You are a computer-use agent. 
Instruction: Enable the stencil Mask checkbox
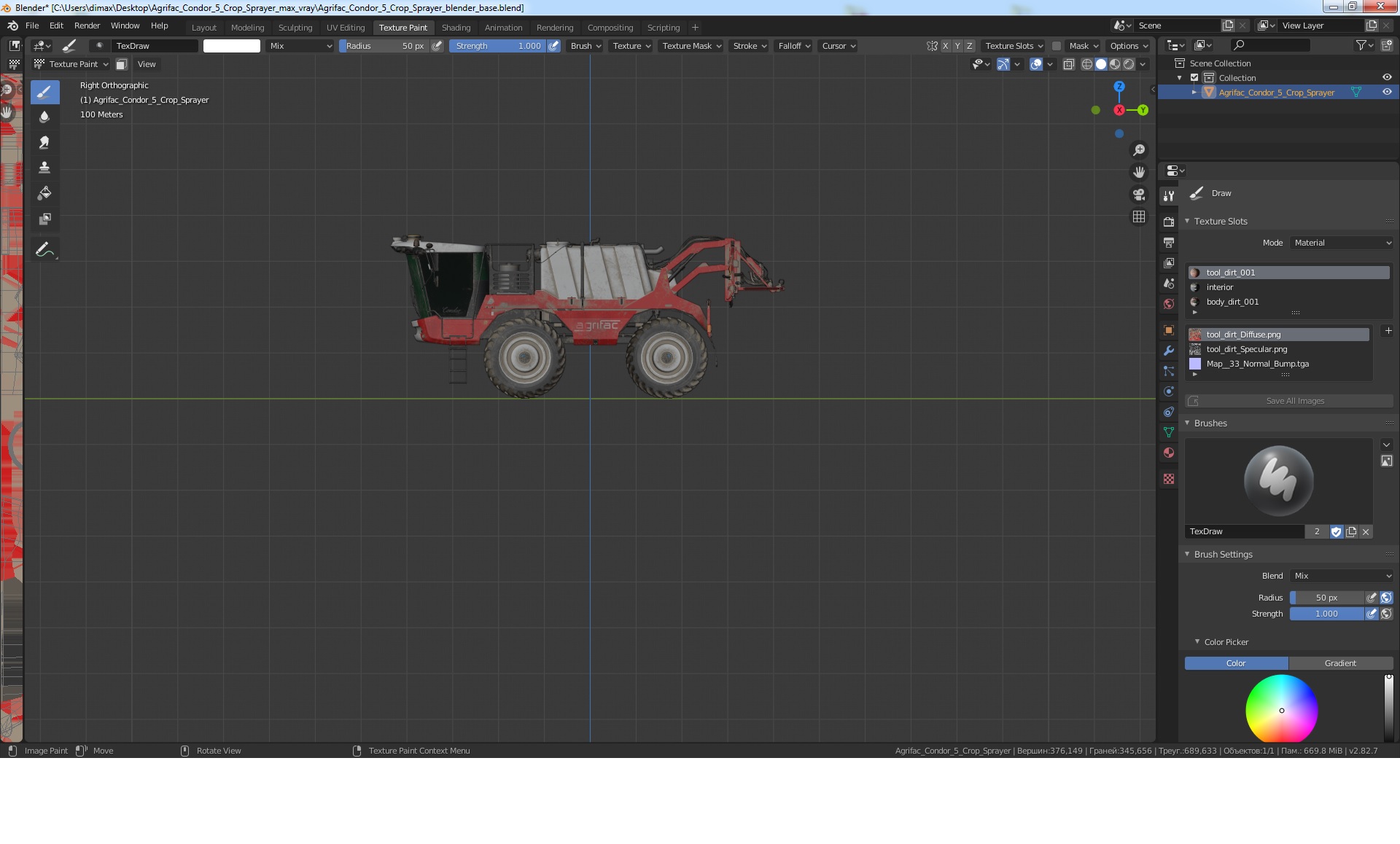coord(1056,46)
